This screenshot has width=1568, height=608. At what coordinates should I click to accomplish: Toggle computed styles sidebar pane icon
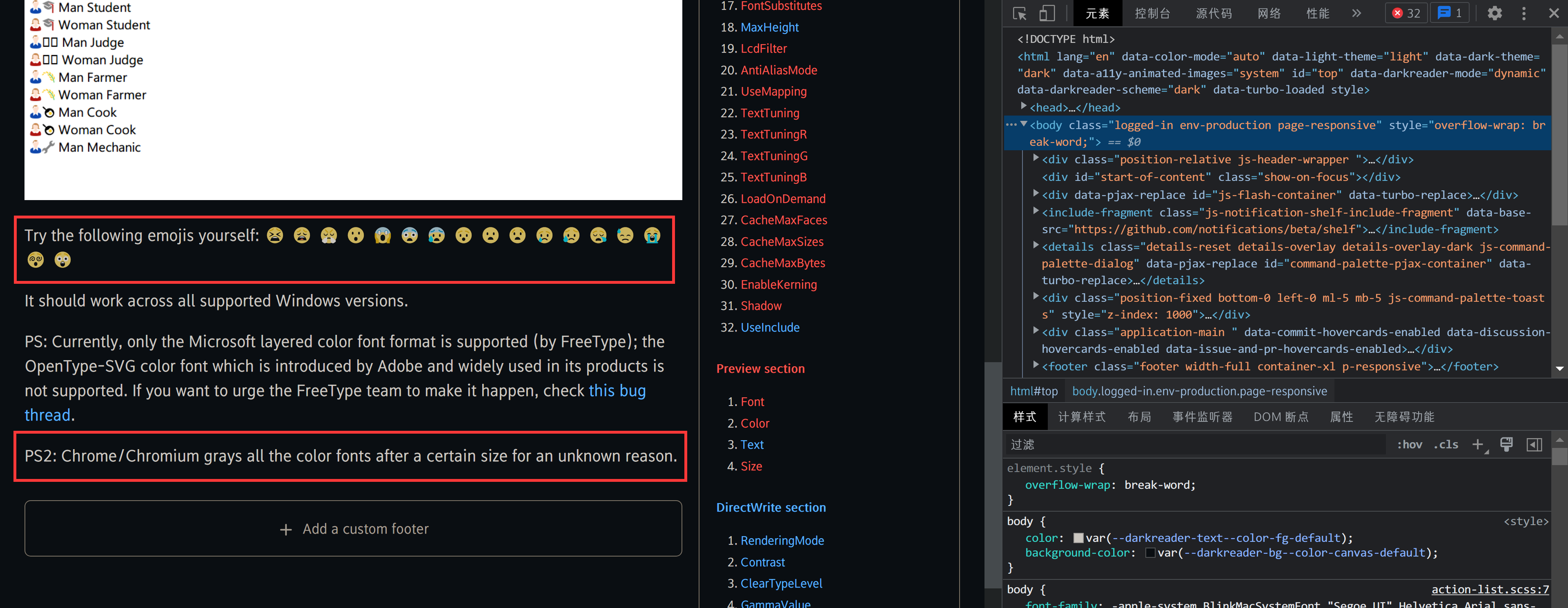tap(1534, 445)
